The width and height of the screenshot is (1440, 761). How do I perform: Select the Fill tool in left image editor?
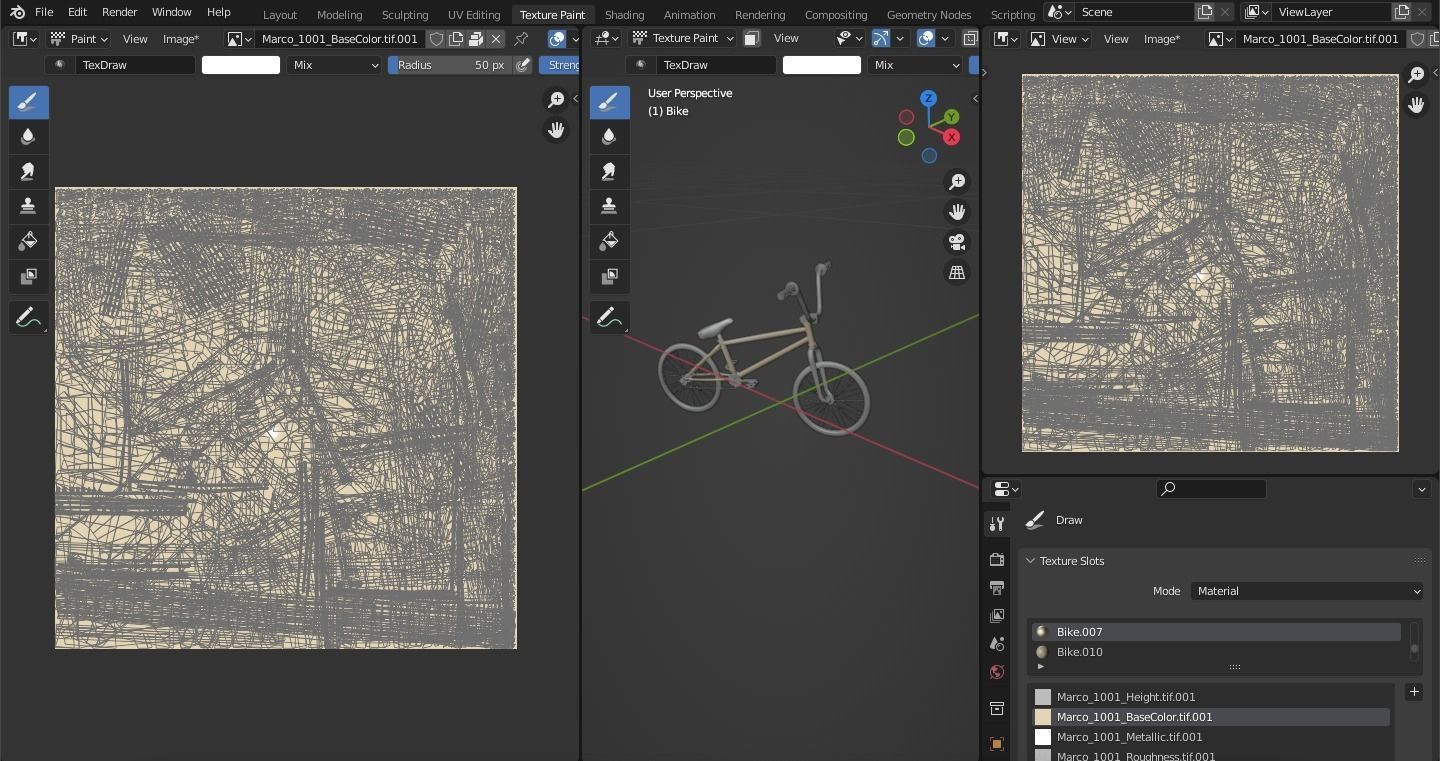point(28,241)
